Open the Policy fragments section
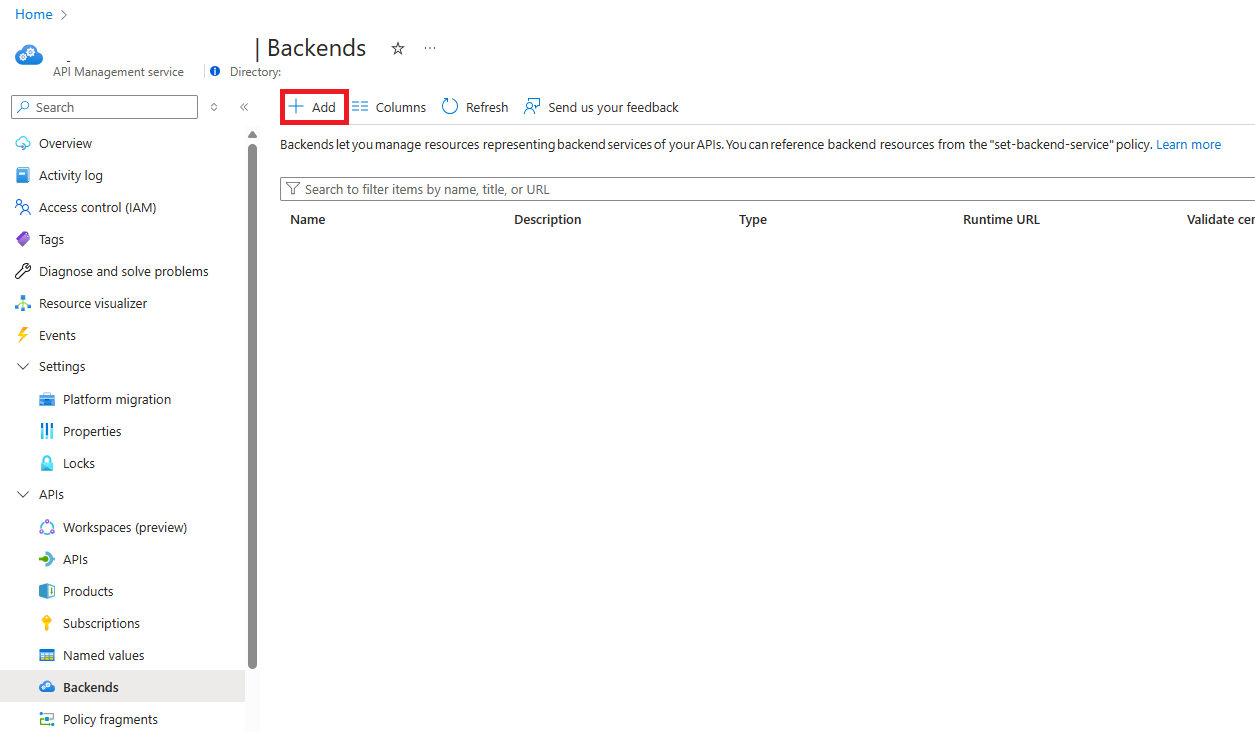 point(110,718)
